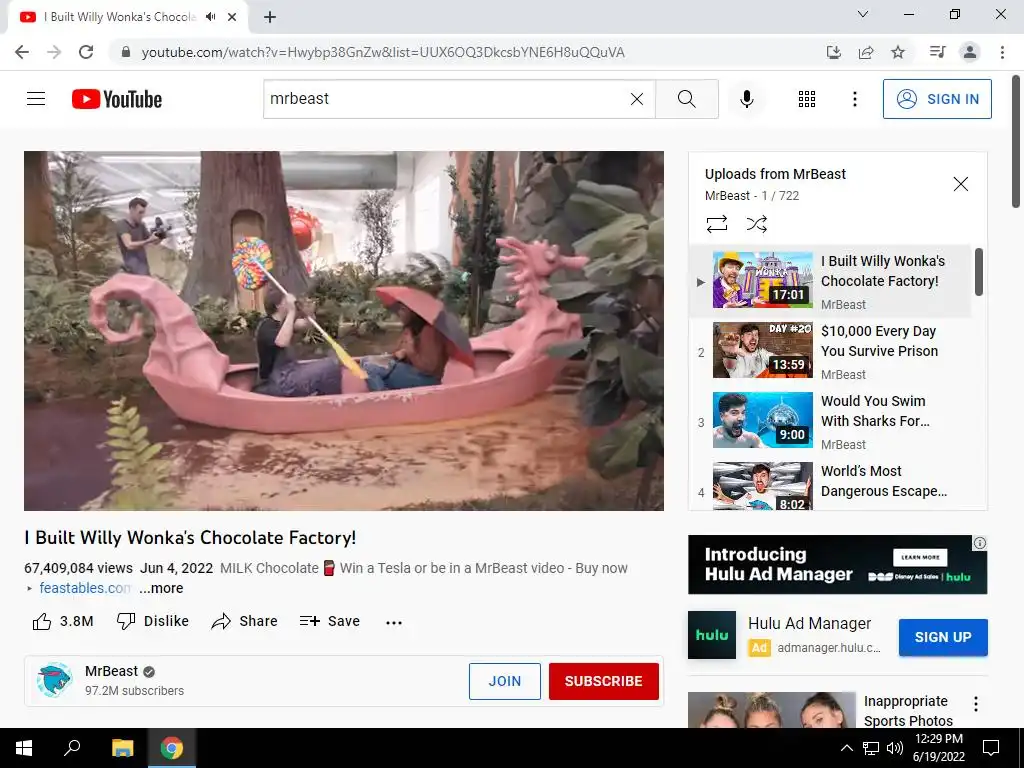The width and height of the screenshot is (1024, 768).
Task: Open YouTube settings three-dot menu
Action: click(854, 99)
